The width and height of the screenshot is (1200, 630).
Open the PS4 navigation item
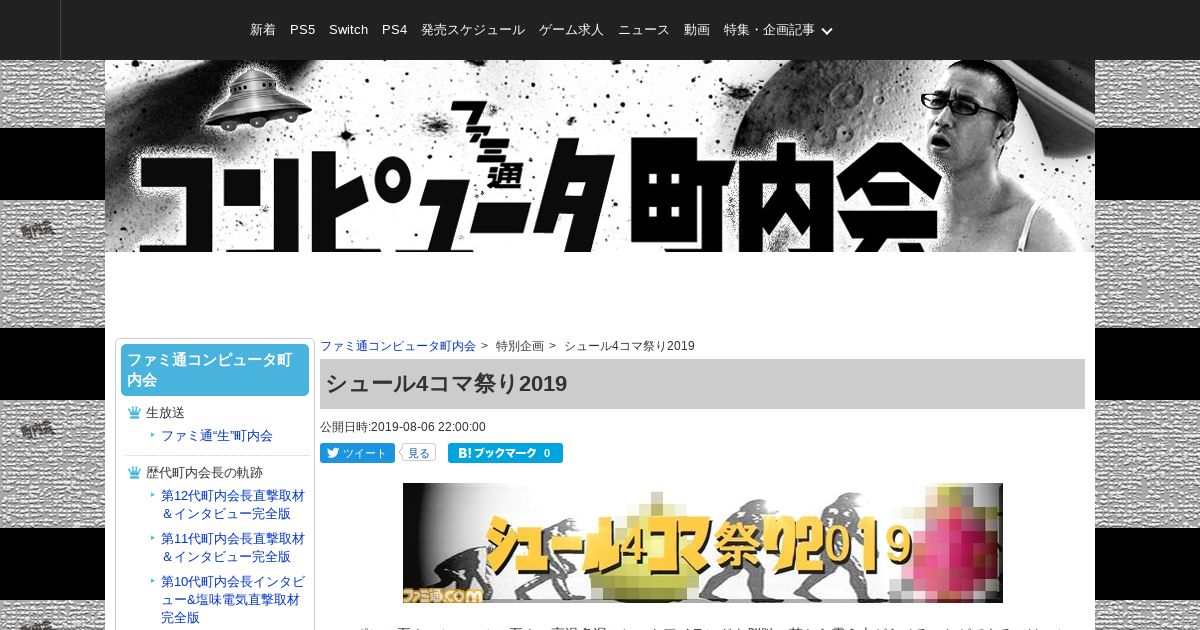click(394, 30)
